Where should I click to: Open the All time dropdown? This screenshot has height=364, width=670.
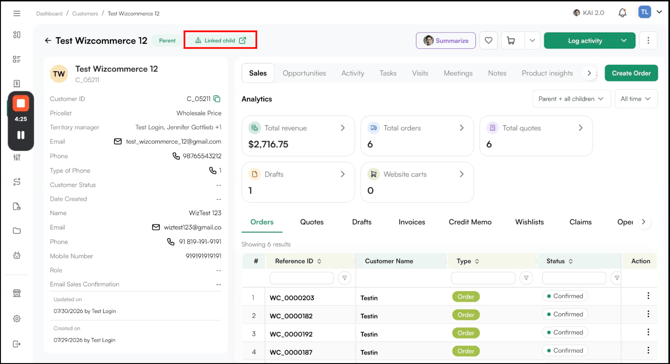tap(636, 99)
